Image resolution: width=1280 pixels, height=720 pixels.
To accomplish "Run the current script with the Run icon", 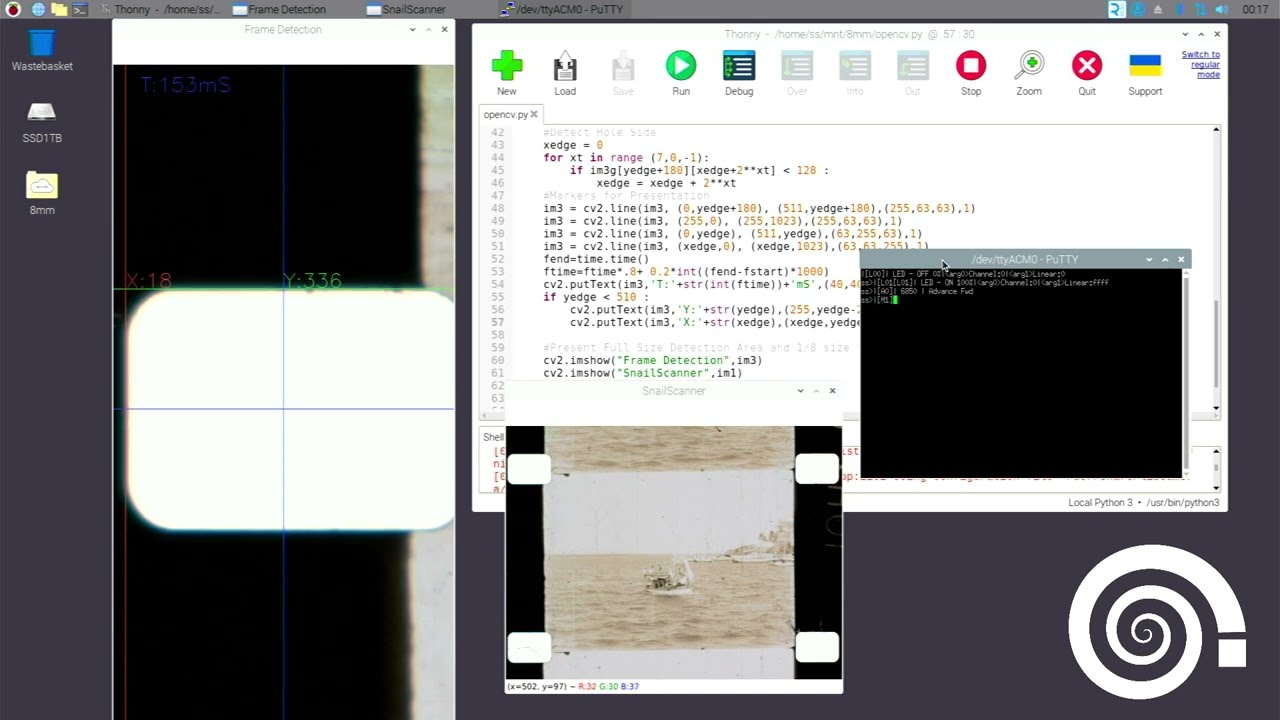I will 681,66.
